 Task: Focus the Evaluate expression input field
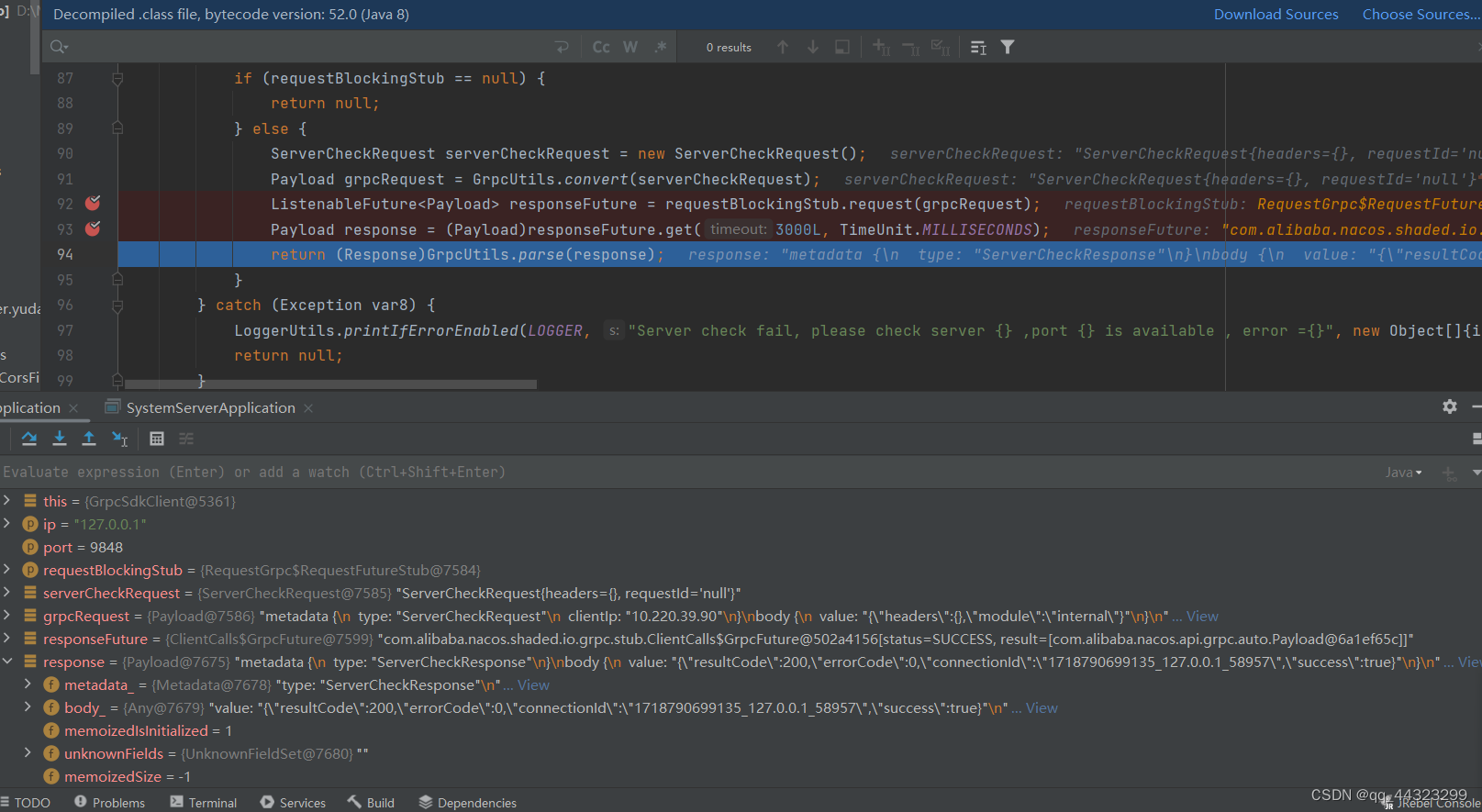[x=688, y=472]
